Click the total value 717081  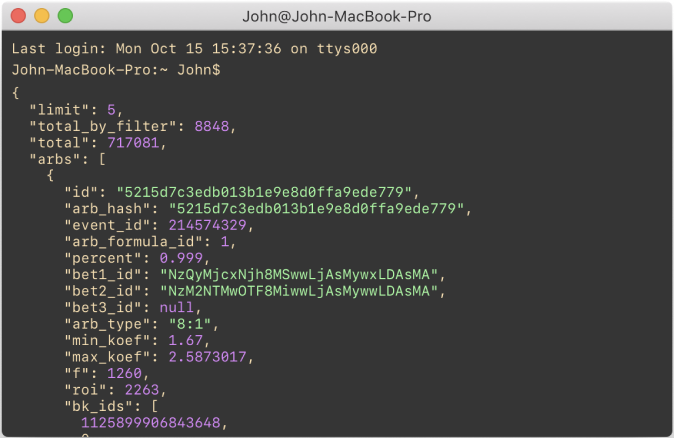(x=153, y=143)
